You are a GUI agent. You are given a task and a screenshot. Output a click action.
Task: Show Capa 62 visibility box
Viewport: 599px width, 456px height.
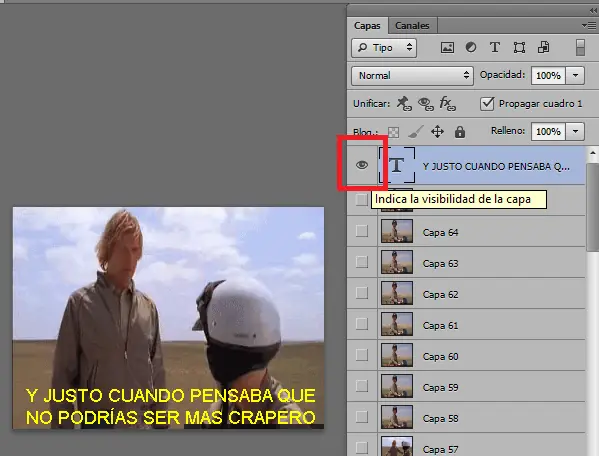tap(361, 293)
